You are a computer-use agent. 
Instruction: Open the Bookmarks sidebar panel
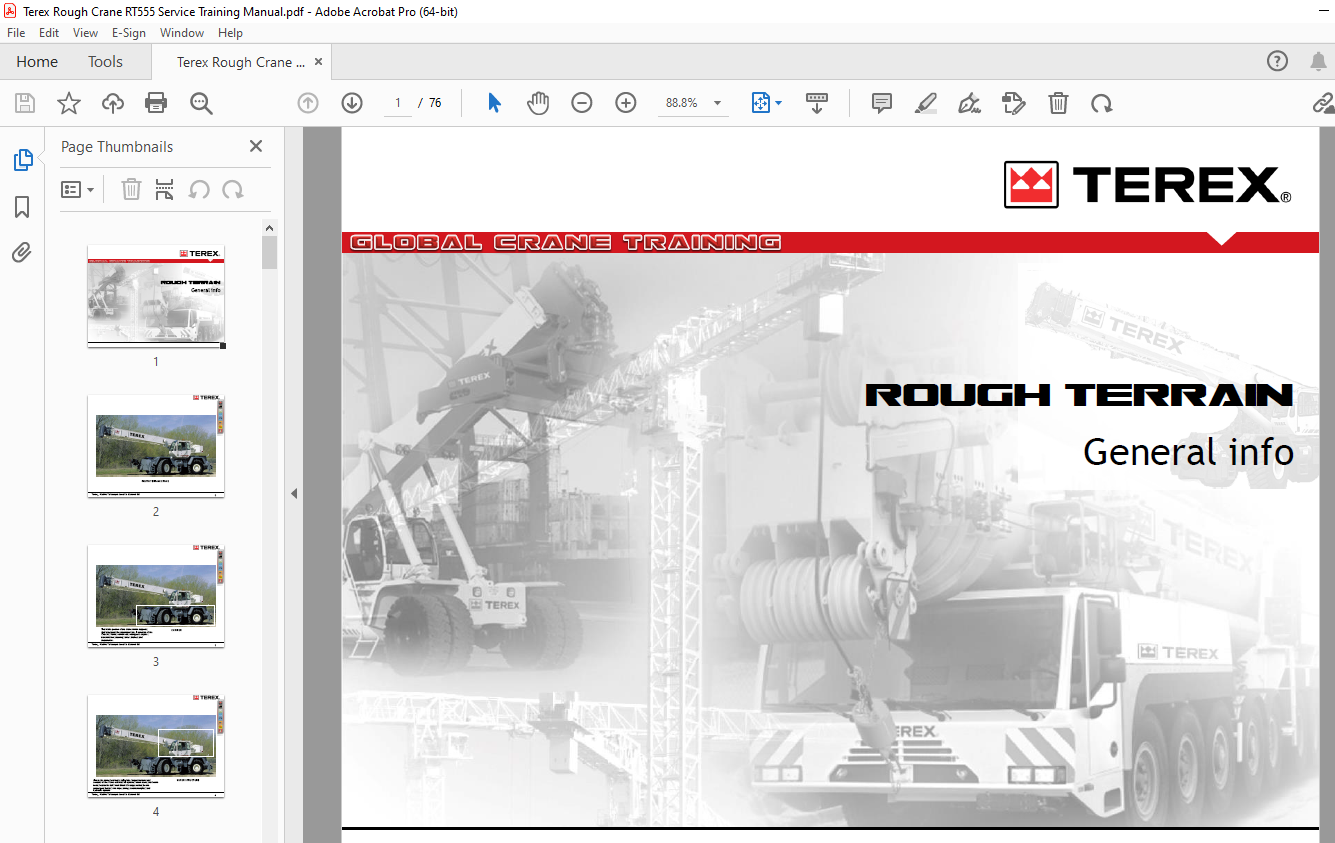tap(22, 207)
